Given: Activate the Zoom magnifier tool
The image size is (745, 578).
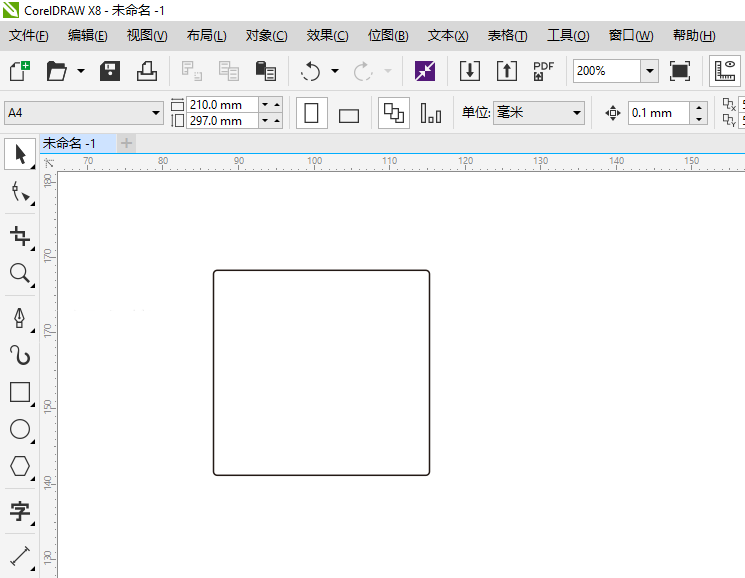Looking at the screenshot, I should (20, 274).
